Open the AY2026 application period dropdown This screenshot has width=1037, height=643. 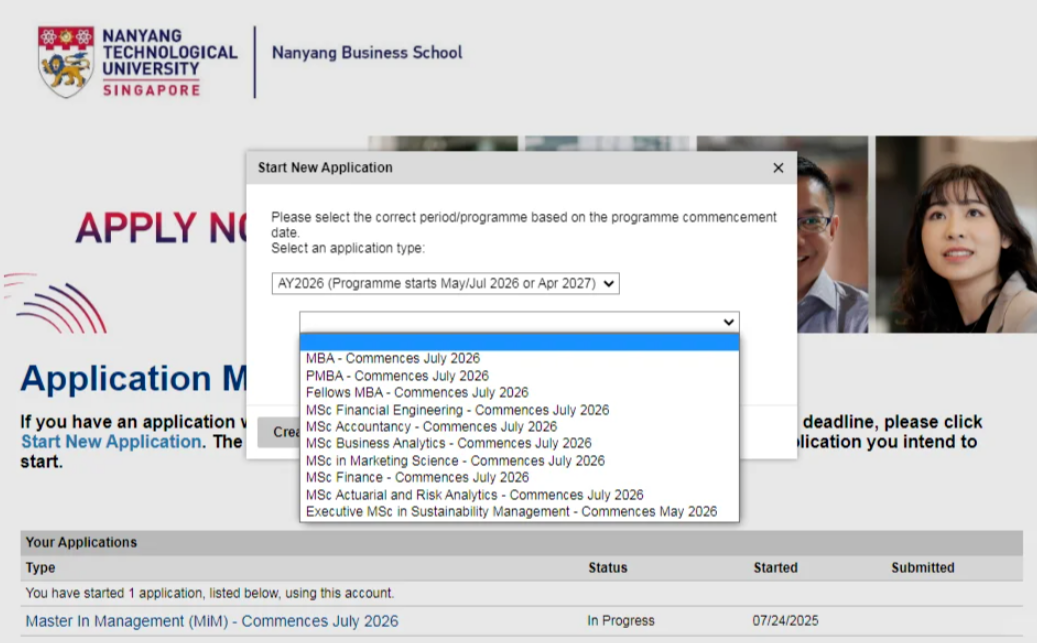point(445,283)
